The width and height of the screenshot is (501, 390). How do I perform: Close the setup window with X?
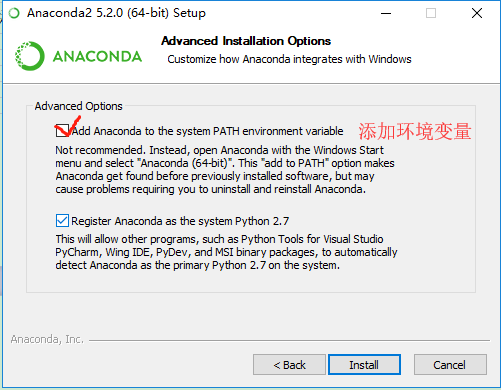(x=477, y=13)
